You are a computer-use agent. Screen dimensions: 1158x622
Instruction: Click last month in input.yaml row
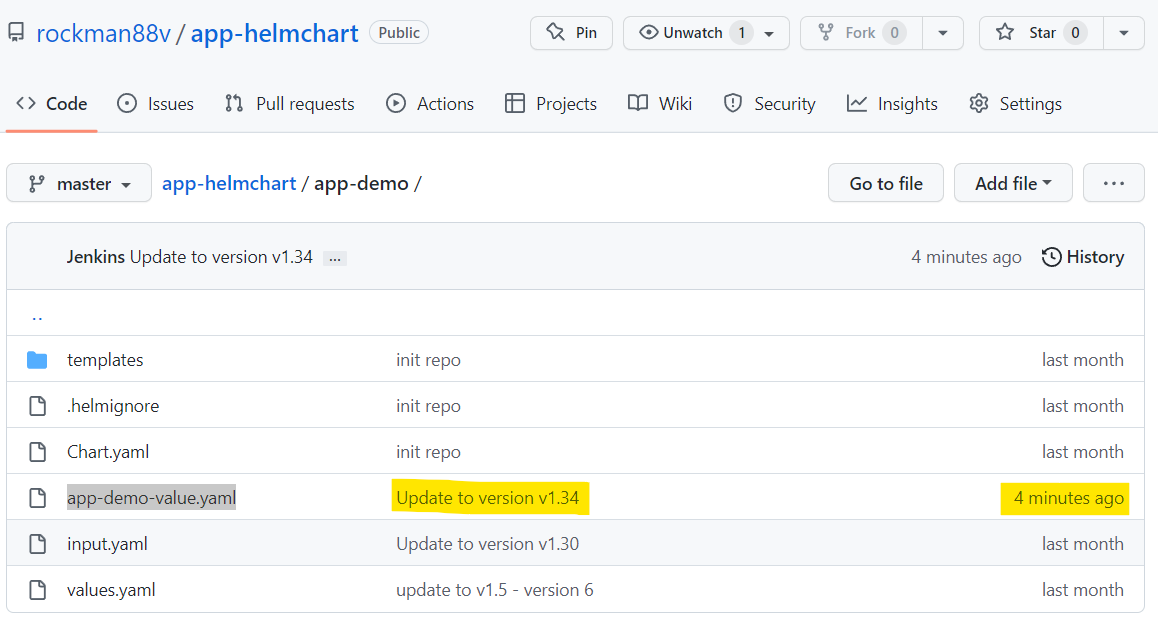click(1083, 544)
